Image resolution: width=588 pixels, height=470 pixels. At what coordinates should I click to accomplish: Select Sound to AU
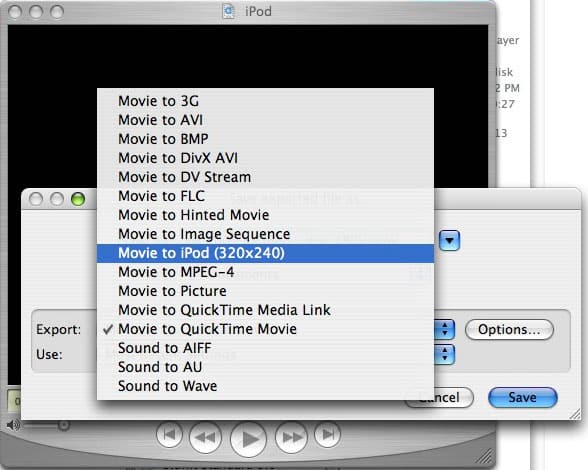(x=265, y=367)
